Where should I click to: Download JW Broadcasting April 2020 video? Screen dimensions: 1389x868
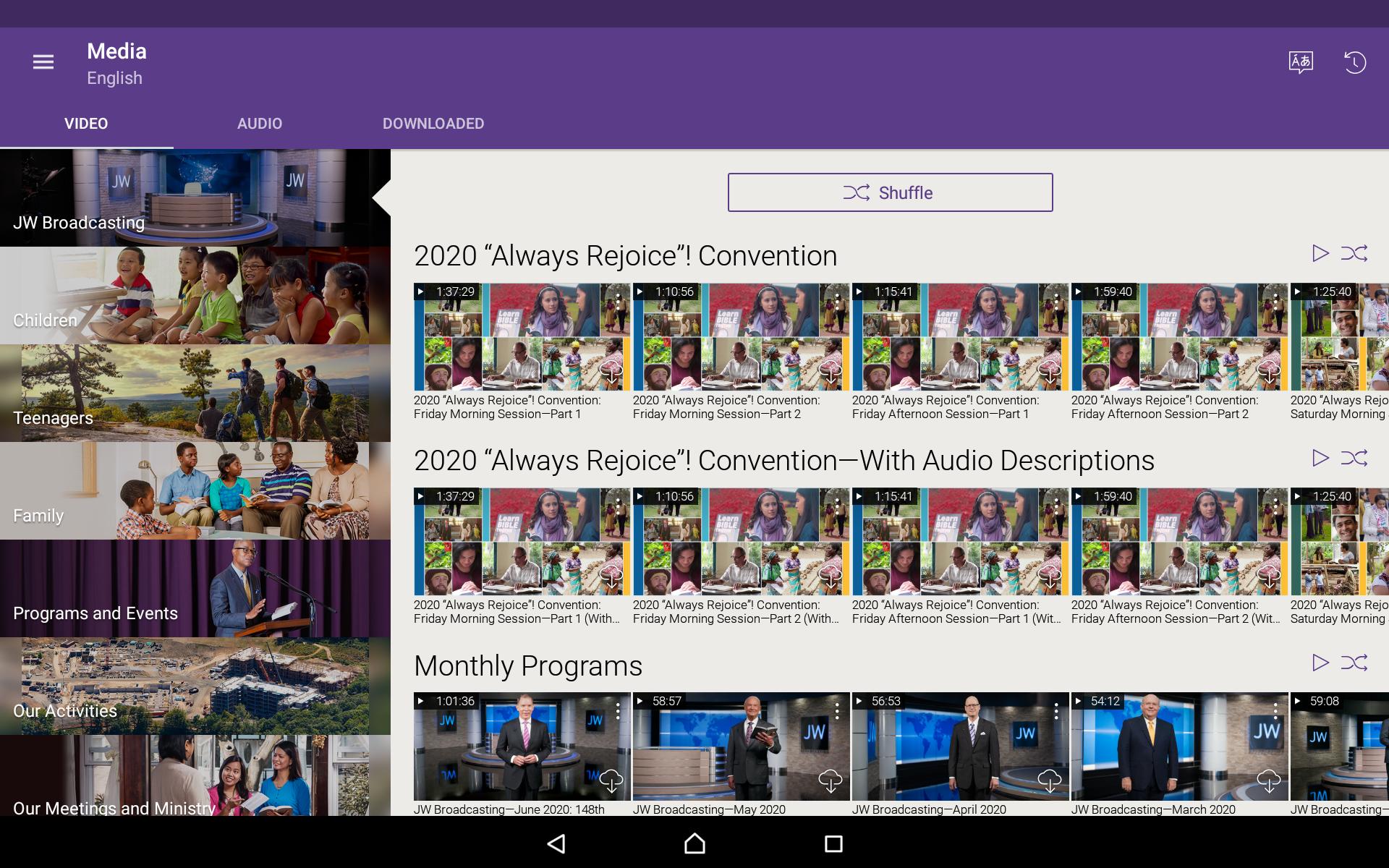[x=1050, y=781]
